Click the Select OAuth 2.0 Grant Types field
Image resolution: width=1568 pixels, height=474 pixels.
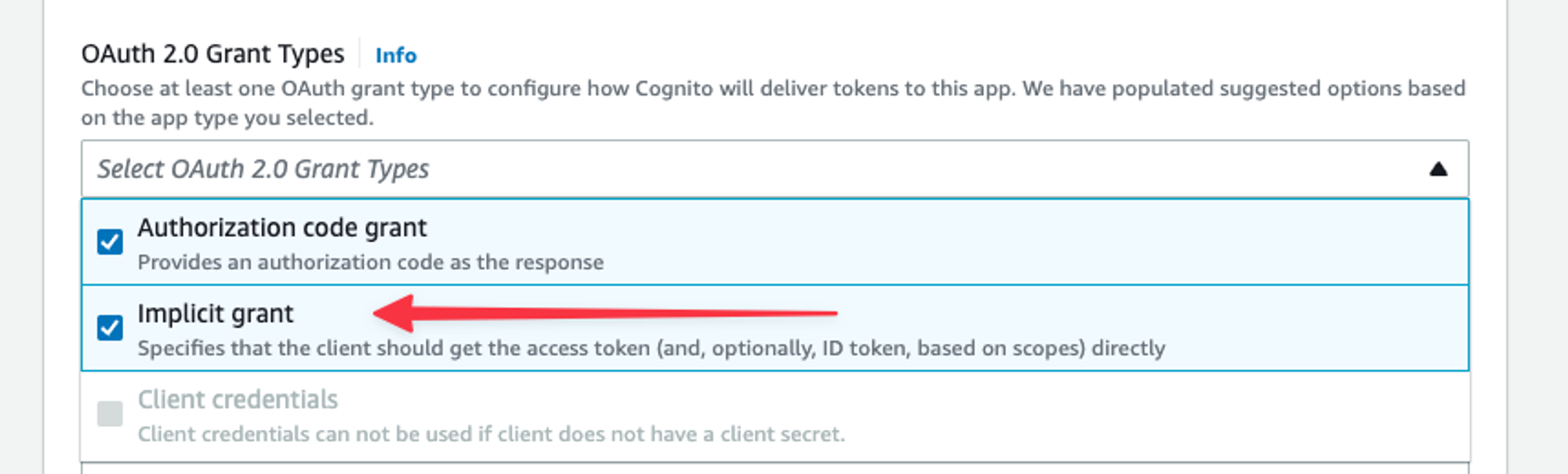click(x=775, y=169)
